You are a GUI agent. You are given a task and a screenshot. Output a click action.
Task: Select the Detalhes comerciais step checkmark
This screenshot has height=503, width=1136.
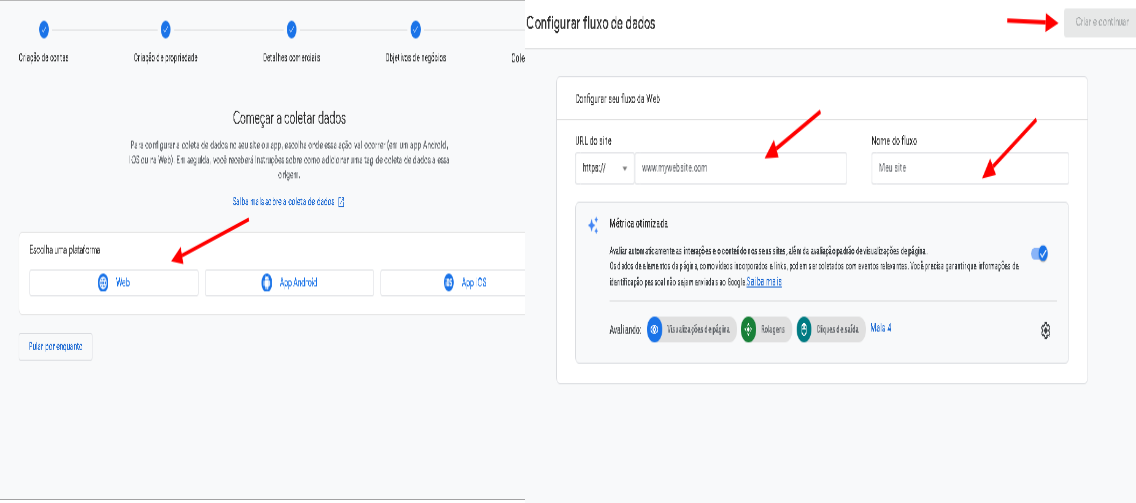291,30
